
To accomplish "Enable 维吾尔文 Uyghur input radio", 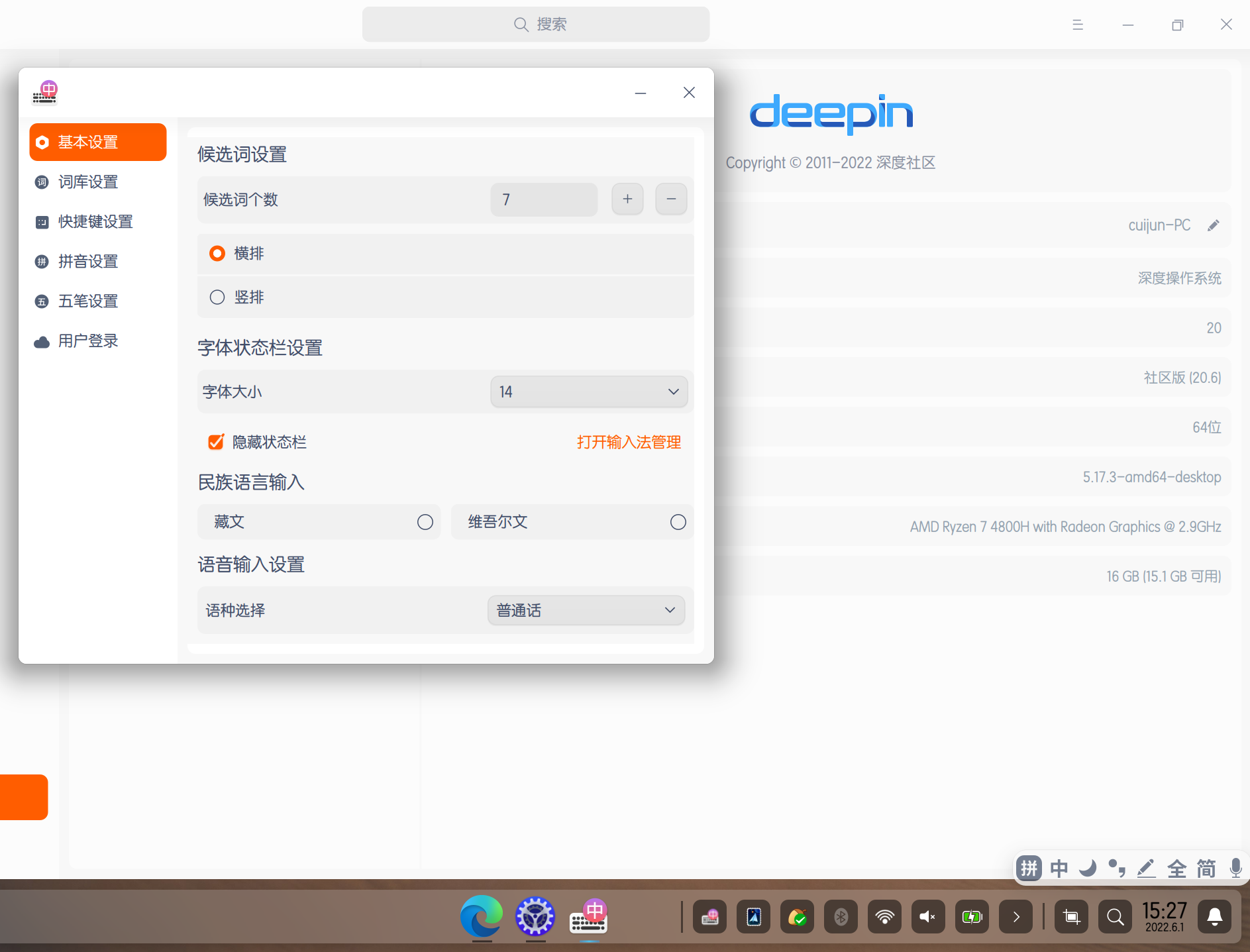I will pos(678,522).
